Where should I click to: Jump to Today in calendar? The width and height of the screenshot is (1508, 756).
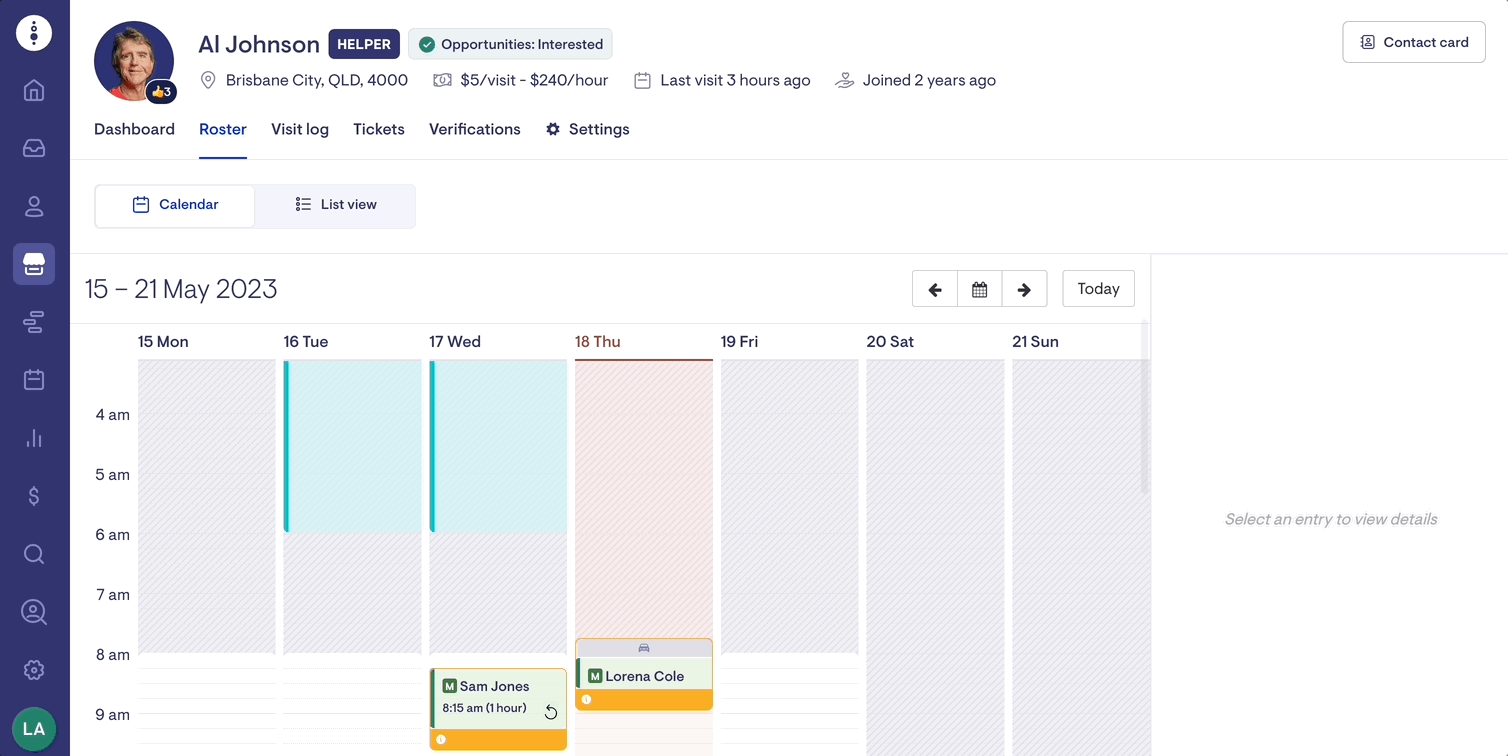pyautogui.click(x=1098, y=289)
